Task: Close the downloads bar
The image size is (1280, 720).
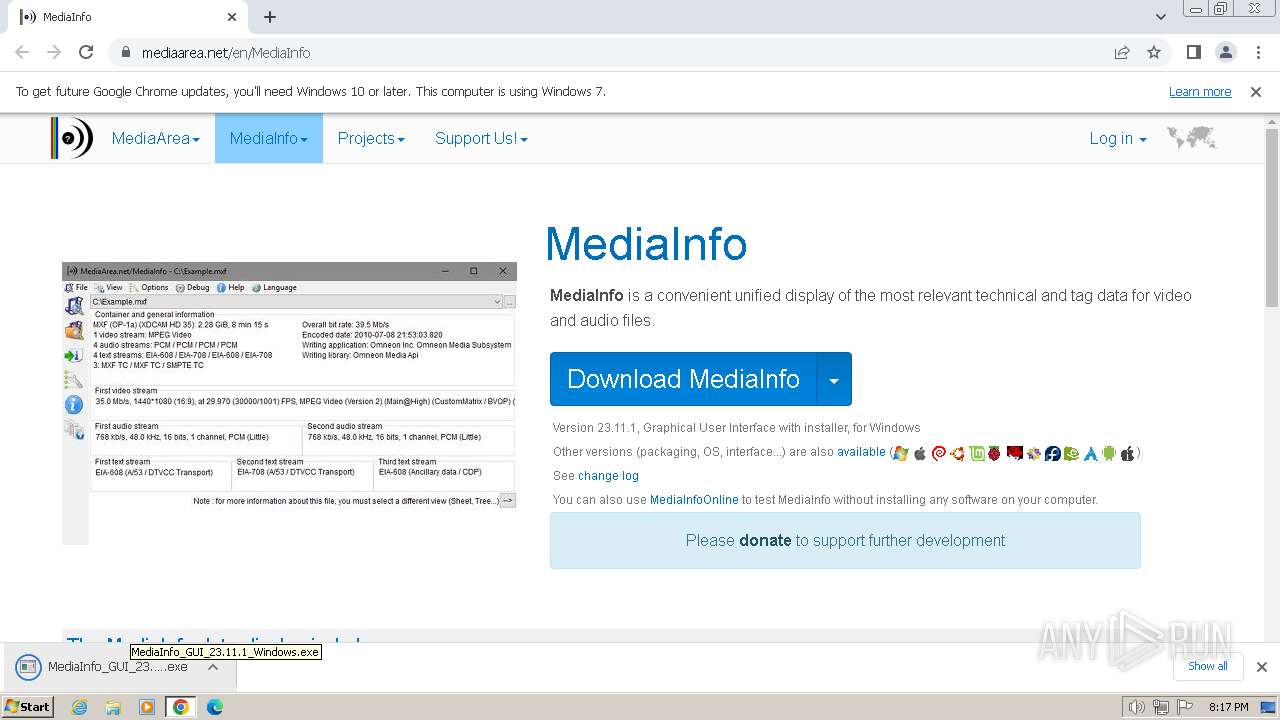Action: pyautogui.click(x=1262, y=667)
